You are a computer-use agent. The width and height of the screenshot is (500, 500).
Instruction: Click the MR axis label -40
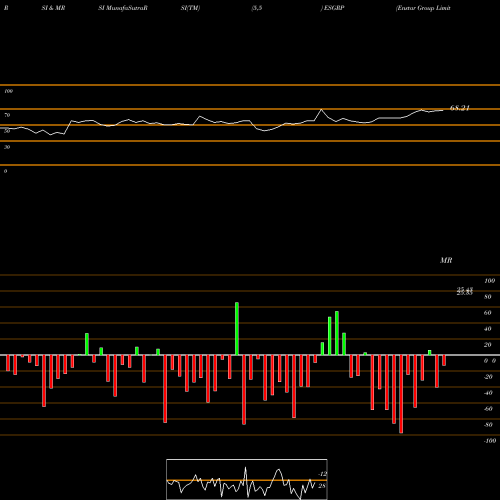[x=488, y=393]
